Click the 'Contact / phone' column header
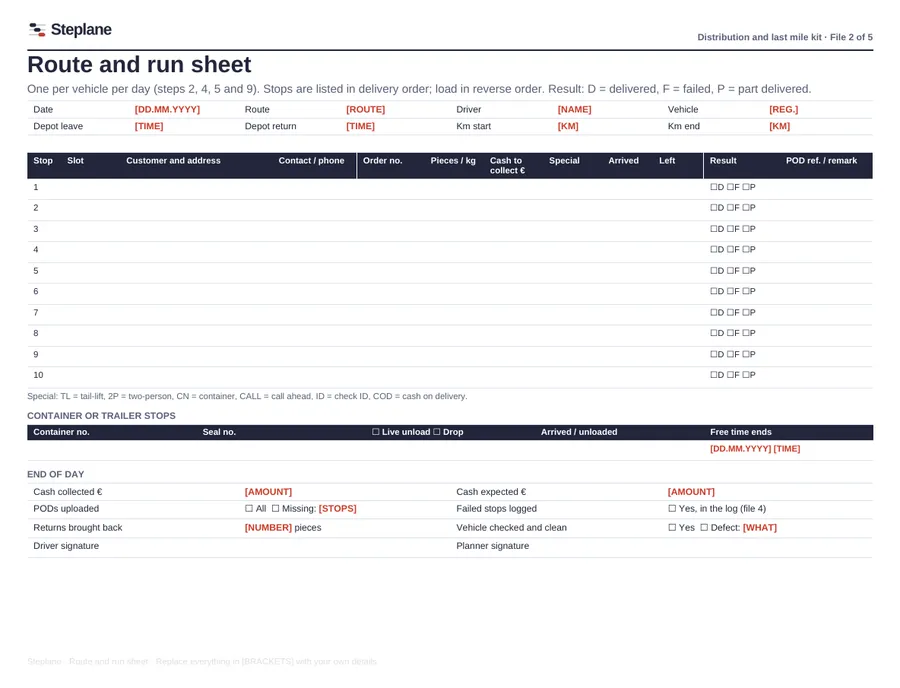The width and height of the screenshot is (900, 688). point(311,161)
